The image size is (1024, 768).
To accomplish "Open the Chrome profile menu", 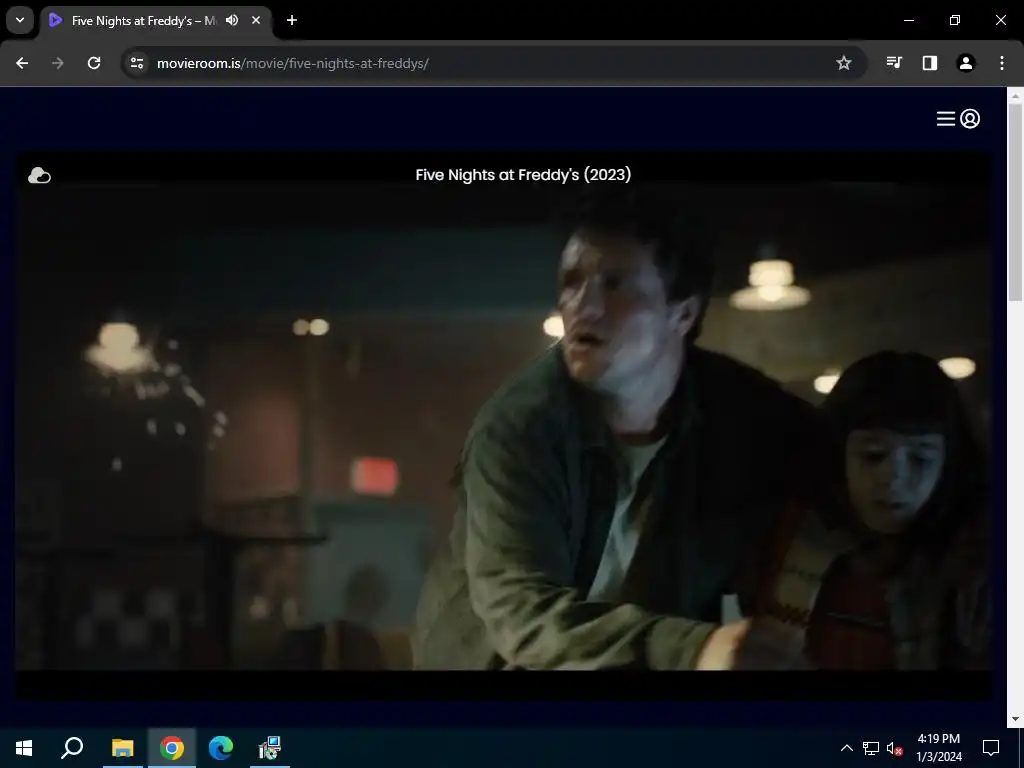I will pyautogui.click(x=966, y=63).
